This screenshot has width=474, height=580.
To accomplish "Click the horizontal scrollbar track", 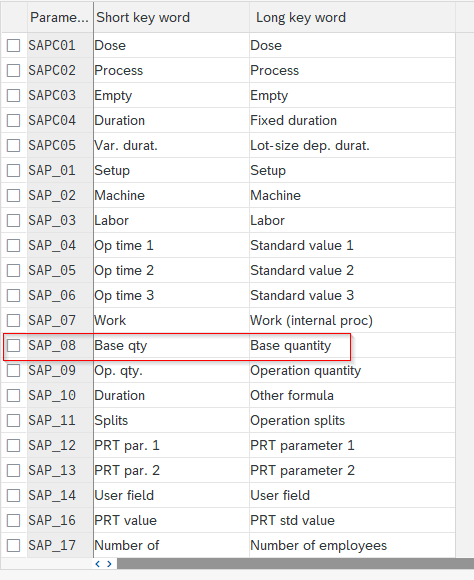I will (295, 564).
